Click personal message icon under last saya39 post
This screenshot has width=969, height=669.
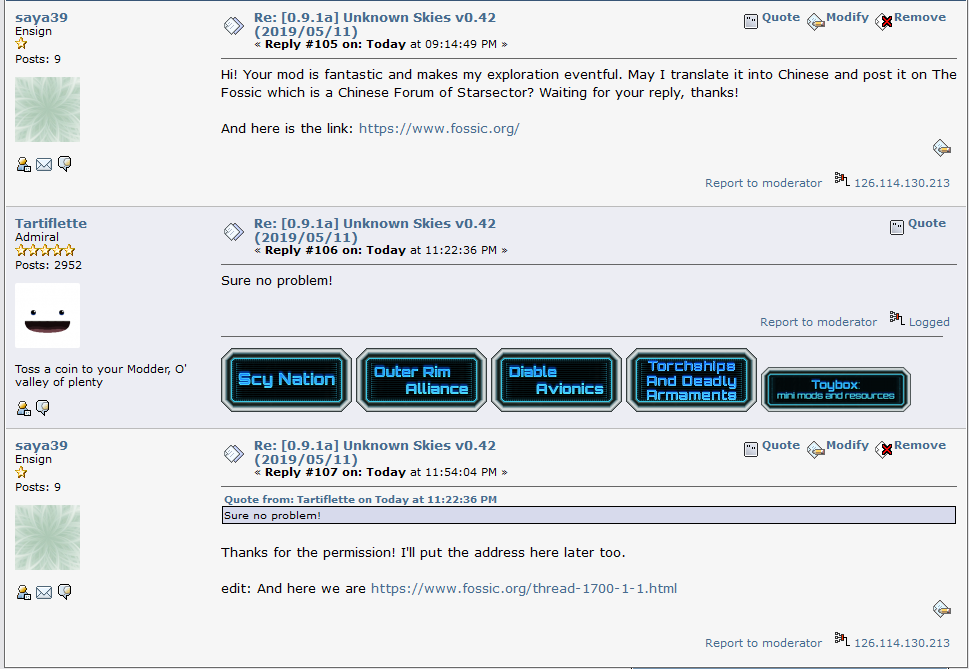65,592
